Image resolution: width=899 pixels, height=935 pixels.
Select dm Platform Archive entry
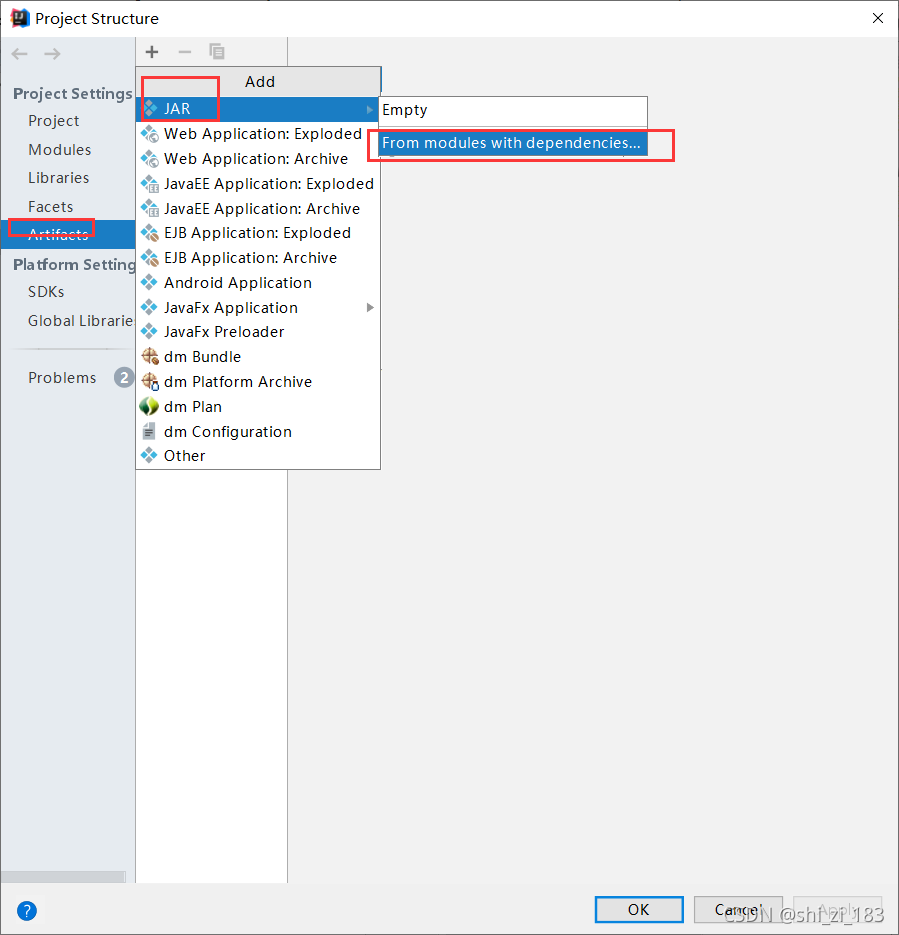coord(258,382)
